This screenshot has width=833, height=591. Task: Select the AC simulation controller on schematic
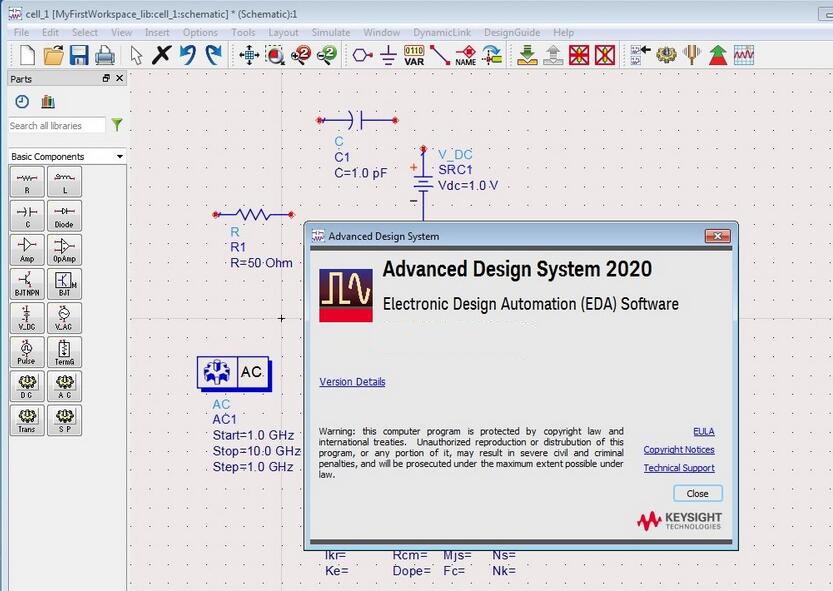click(234, 373)
